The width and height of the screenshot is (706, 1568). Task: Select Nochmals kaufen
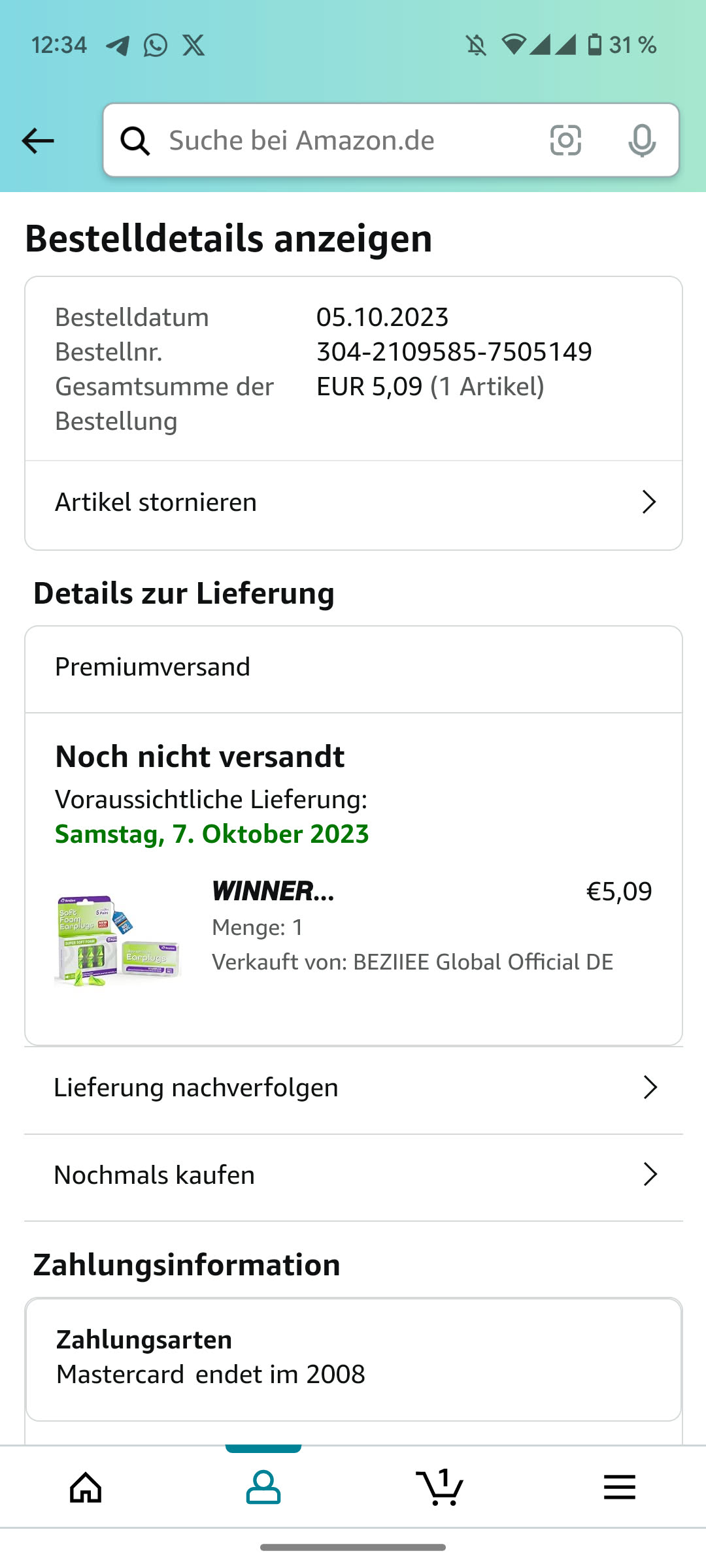coord(154,1175)
